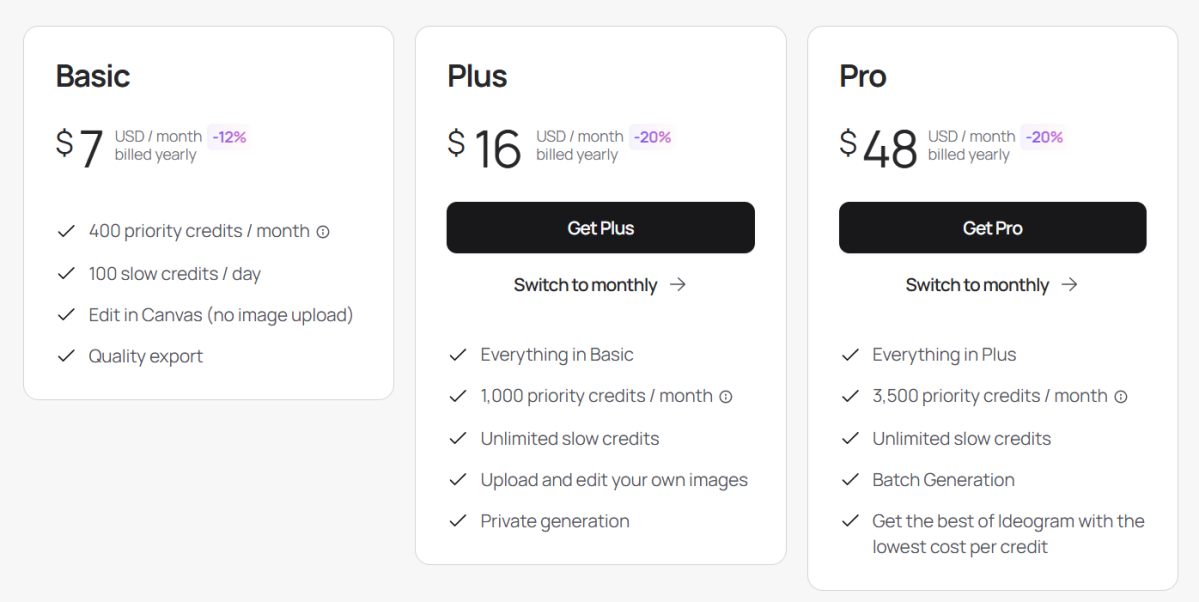Click checkmark next to Batch Generation
Viewport: 1199px width, 602px height.
pyautogui.click(x=850, y=480)
